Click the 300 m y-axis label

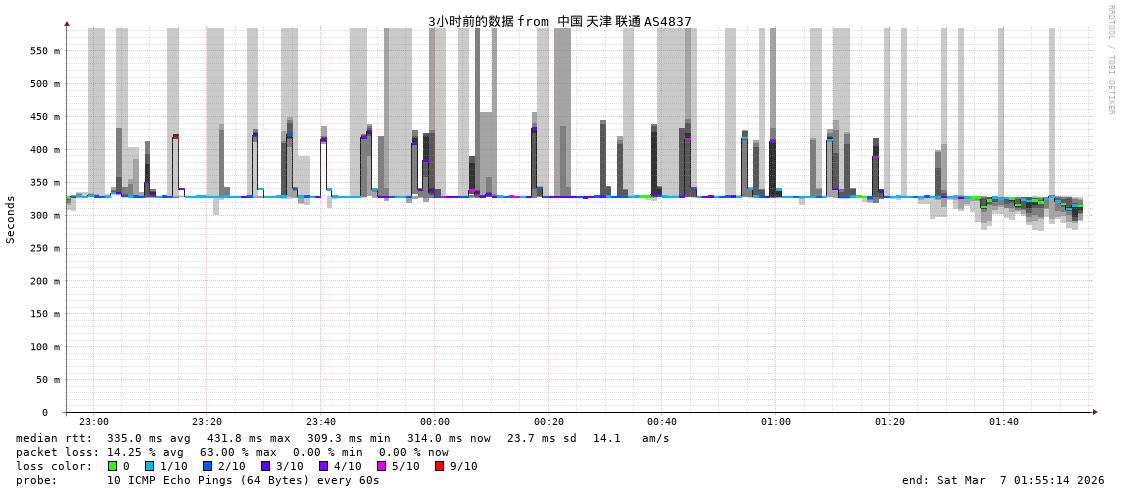point(44,215)
